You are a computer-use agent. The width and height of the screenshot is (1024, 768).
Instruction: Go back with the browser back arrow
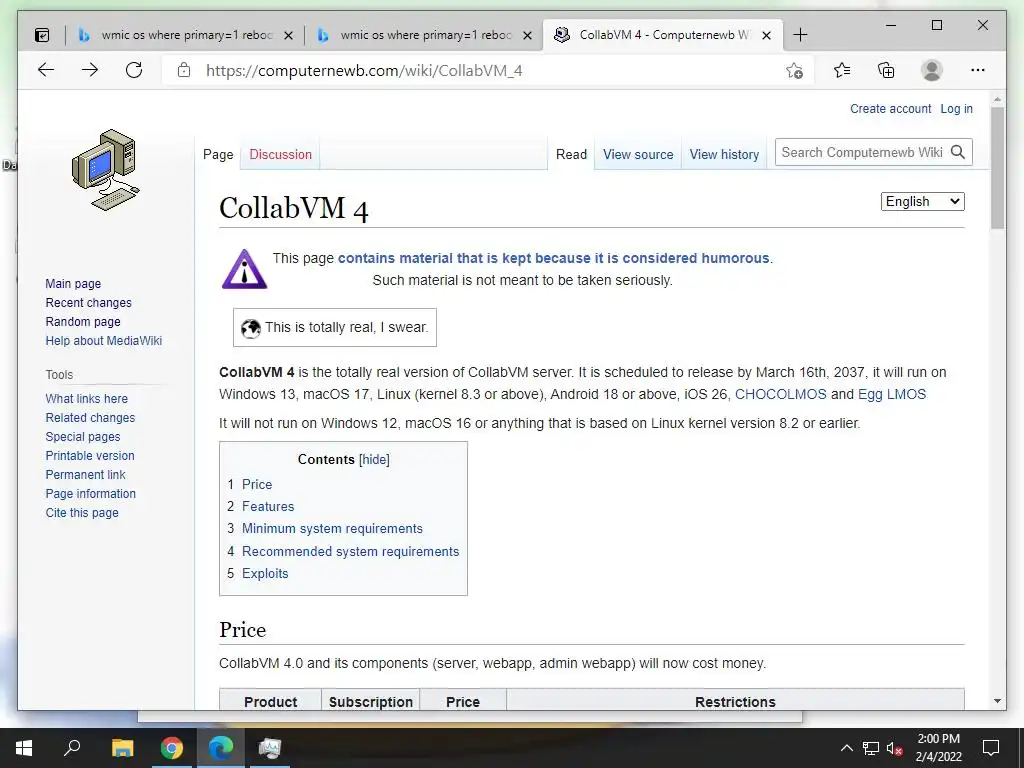(x=46, y=70)
